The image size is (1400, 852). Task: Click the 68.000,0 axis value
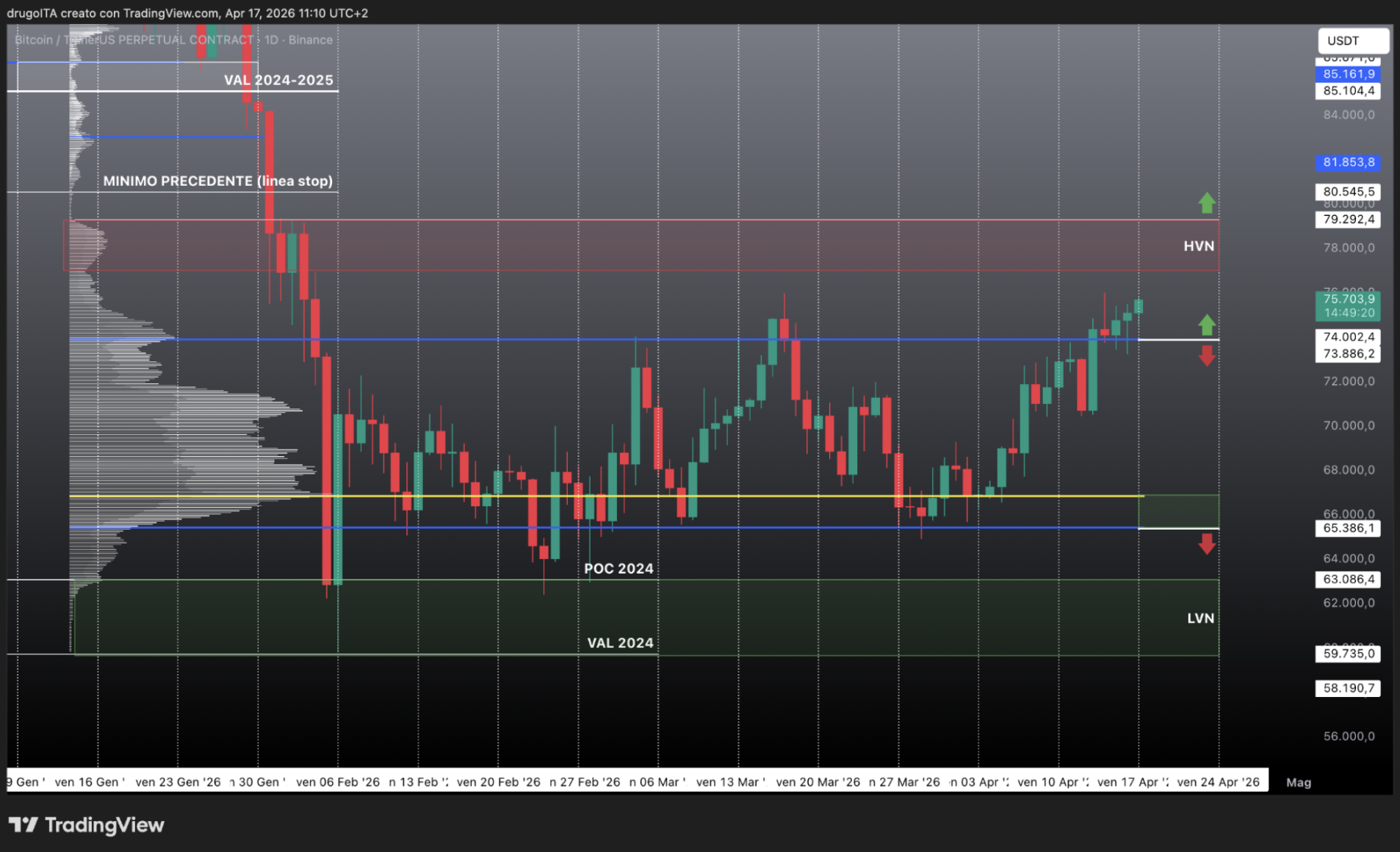[x=1349, y=470]
